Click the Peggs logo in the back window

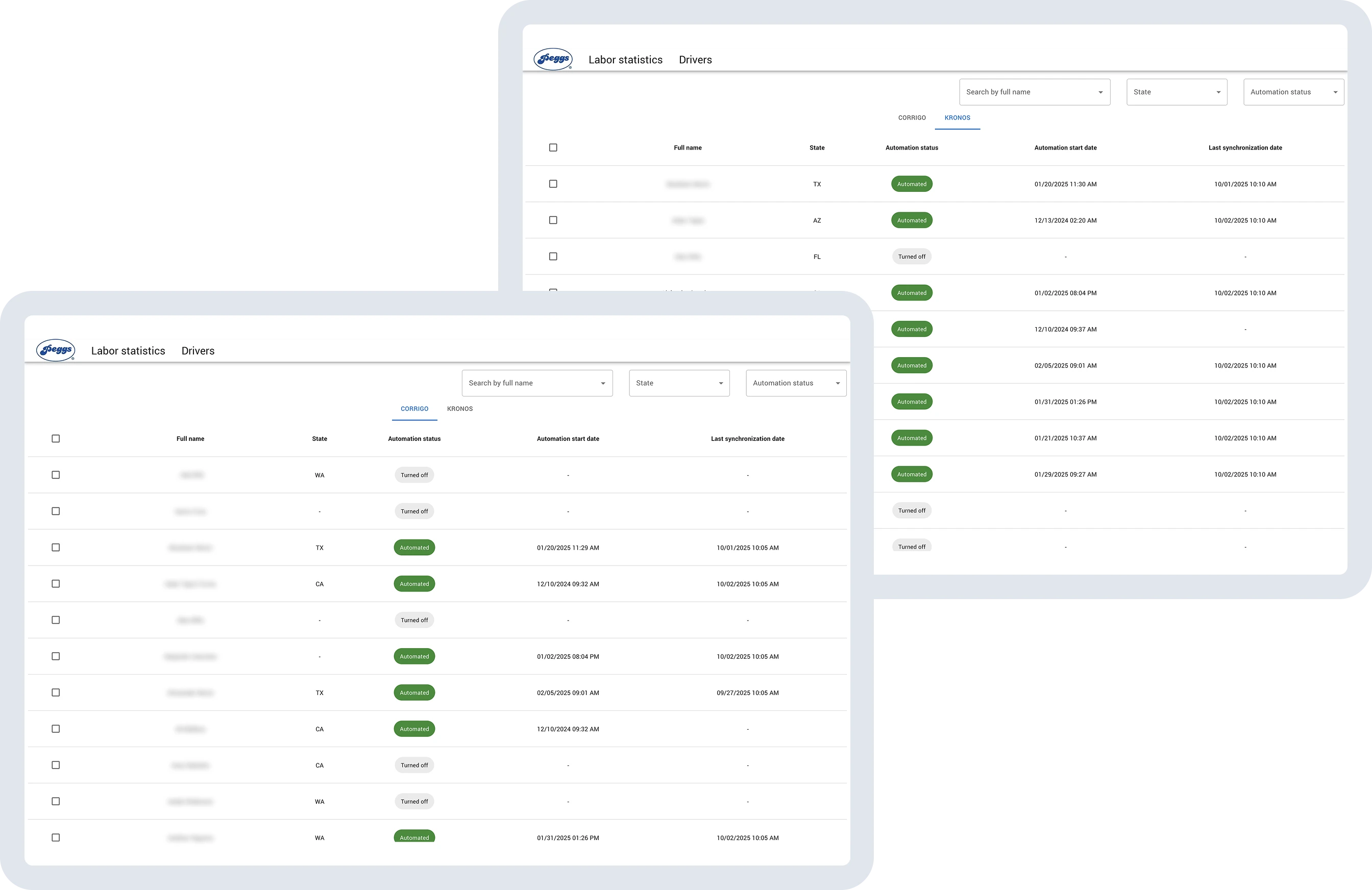pos(552,58)
